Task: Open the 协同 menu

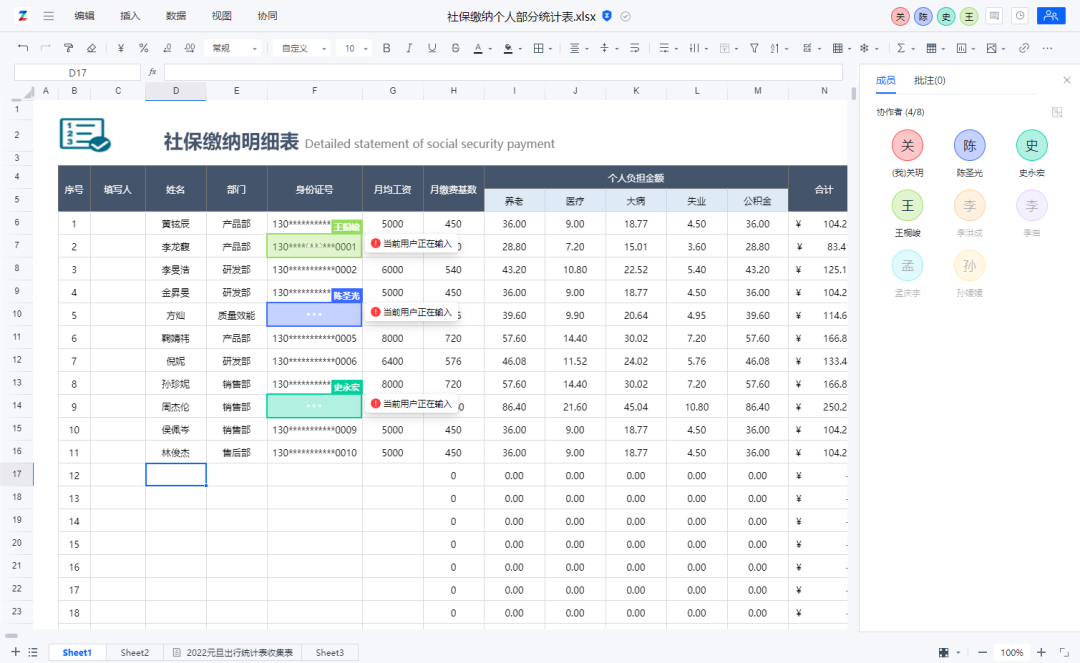Action: tap(267, 16)
